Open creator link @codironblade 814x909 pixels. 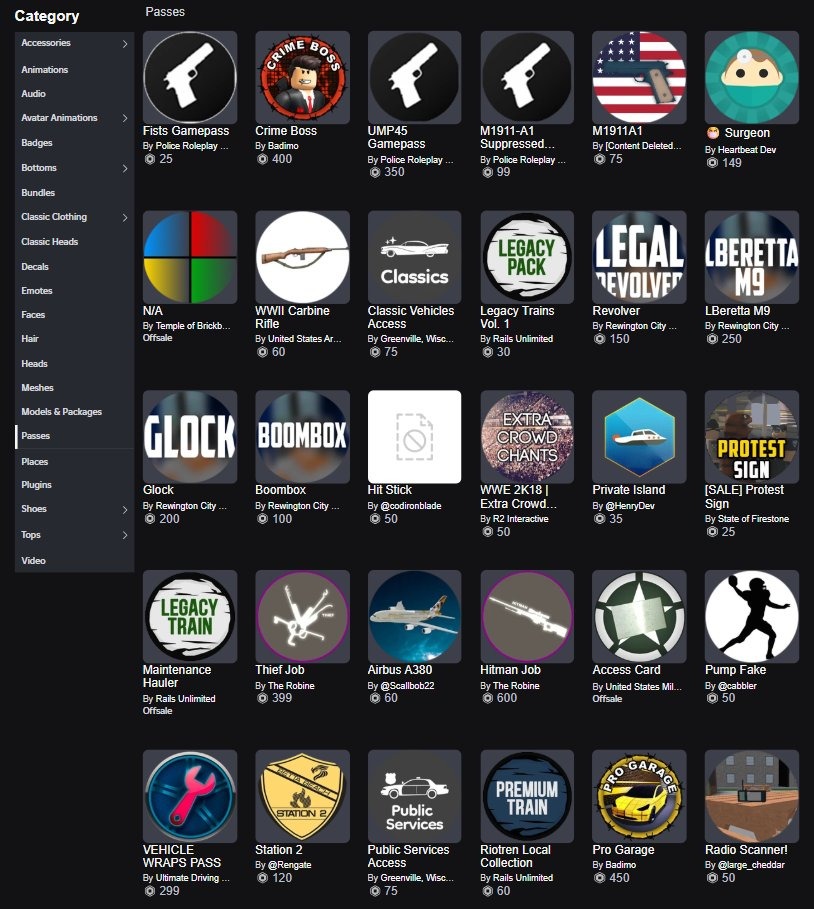tap(410, 506)
